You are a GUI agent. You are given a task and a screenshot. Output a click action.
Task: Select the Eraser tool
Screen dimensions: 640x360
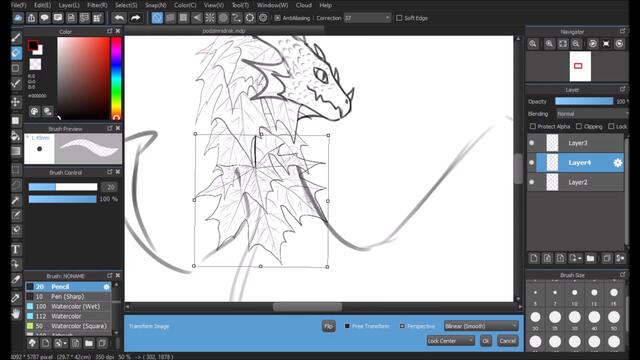(x=16, y=53)
